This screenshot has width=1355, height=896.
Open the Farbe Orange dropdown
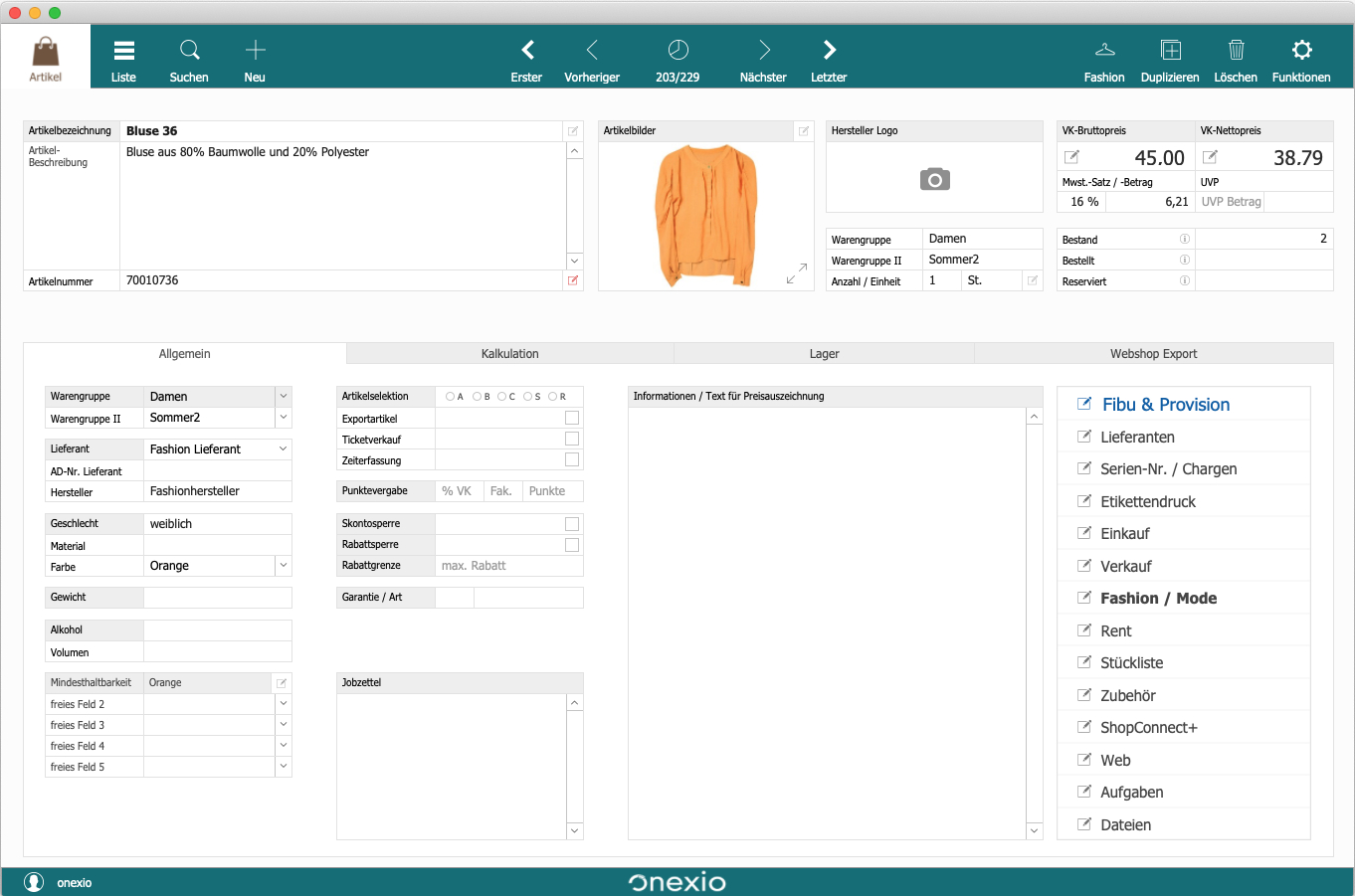coord(284,566)
